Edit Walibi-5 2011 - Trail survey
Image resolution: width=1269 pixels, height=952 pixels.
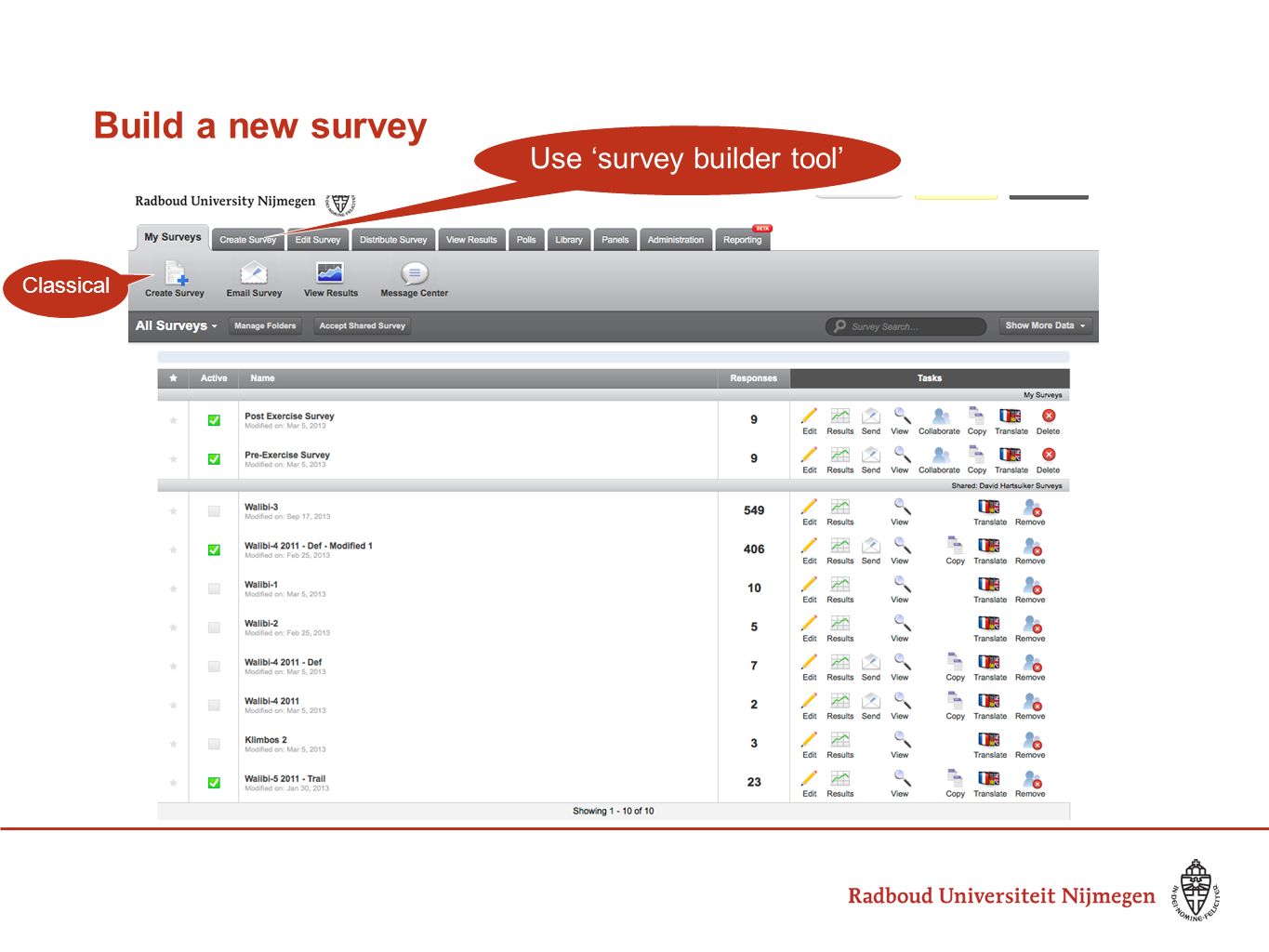coord(810,779)
